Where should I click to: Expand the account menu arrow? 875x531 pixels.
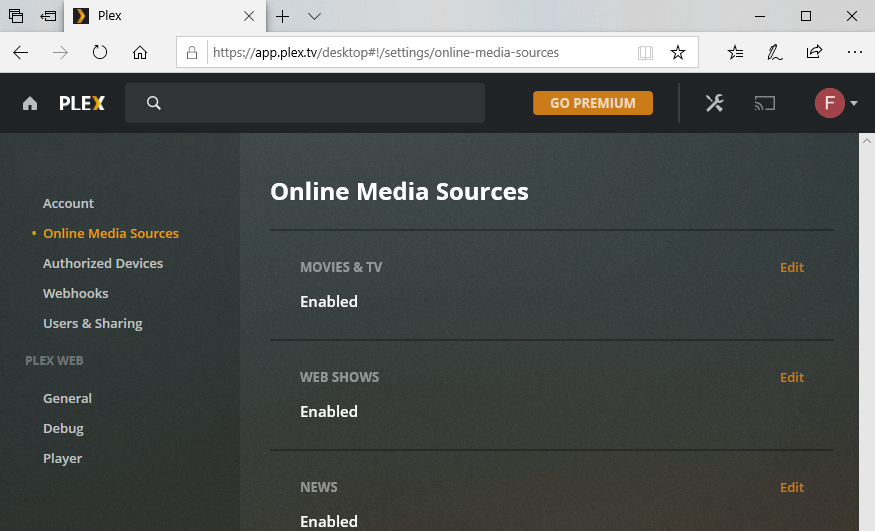pyautogui.click(x=854, y=103)
